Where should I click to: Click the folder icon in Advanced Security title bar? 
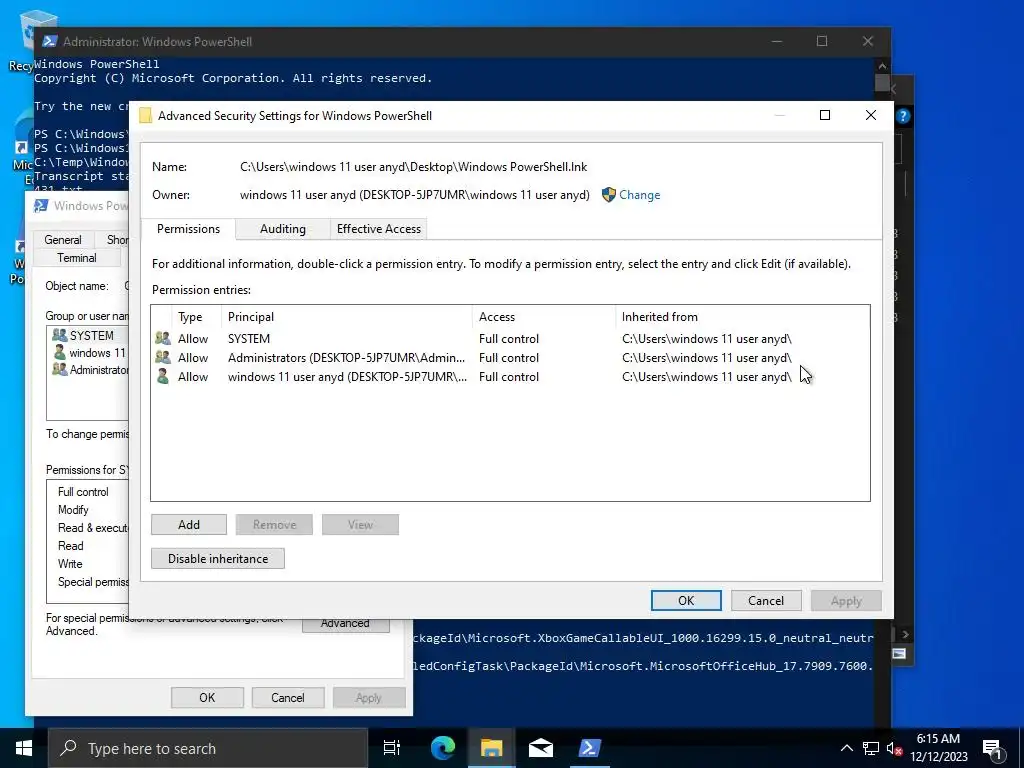point(146,116)
